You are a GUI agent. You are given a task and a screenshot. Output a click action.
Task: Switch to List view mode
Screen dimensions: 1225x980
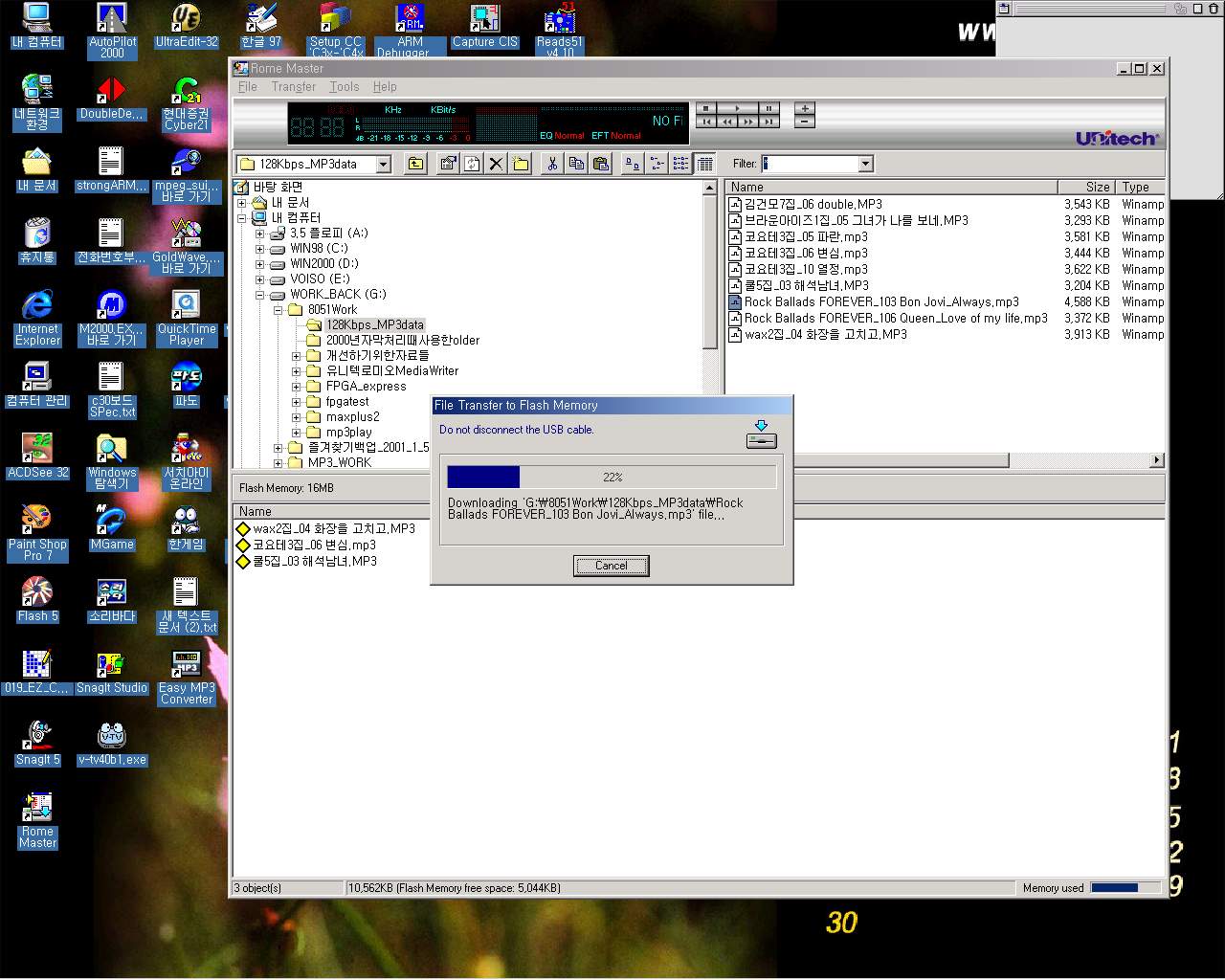click(x=680, y=164)
